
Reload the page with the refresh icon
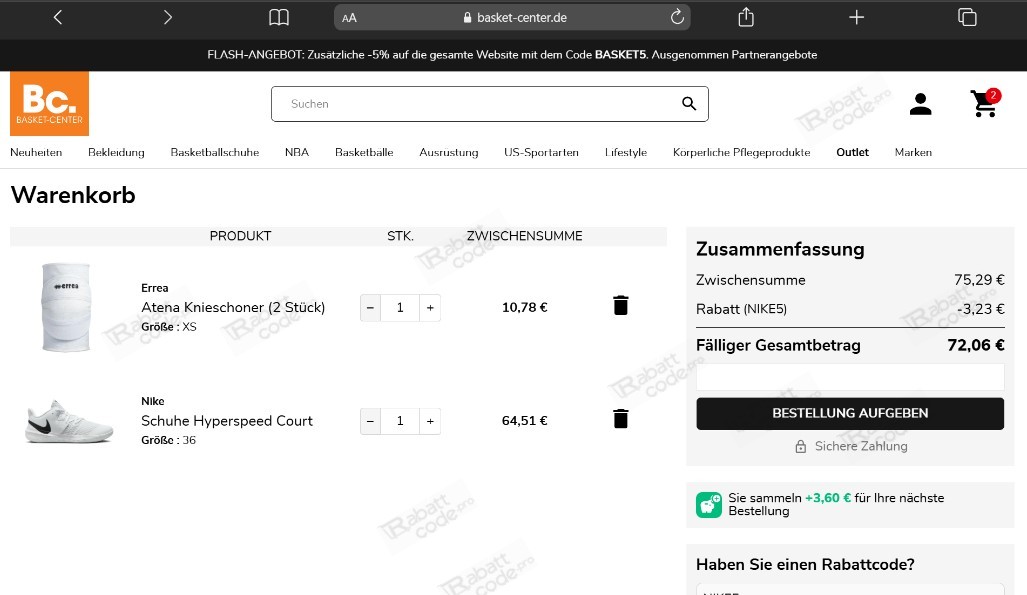click(x=677, y=17)
